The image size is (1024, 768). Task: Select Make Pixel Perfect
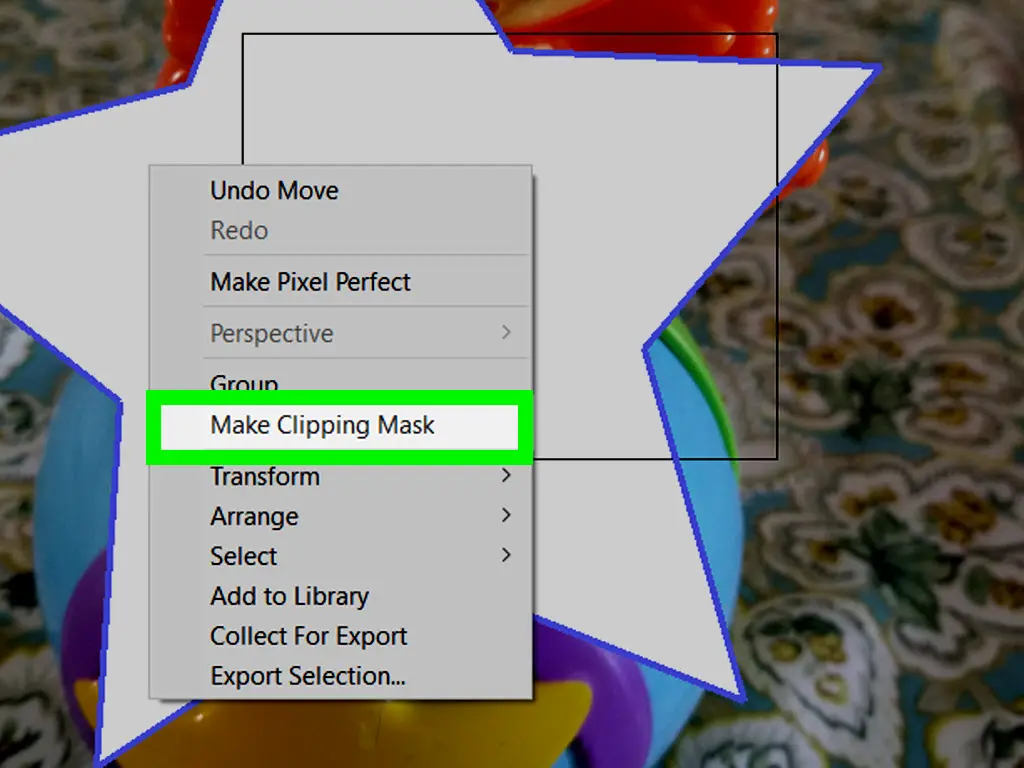(x=310, y=282)
